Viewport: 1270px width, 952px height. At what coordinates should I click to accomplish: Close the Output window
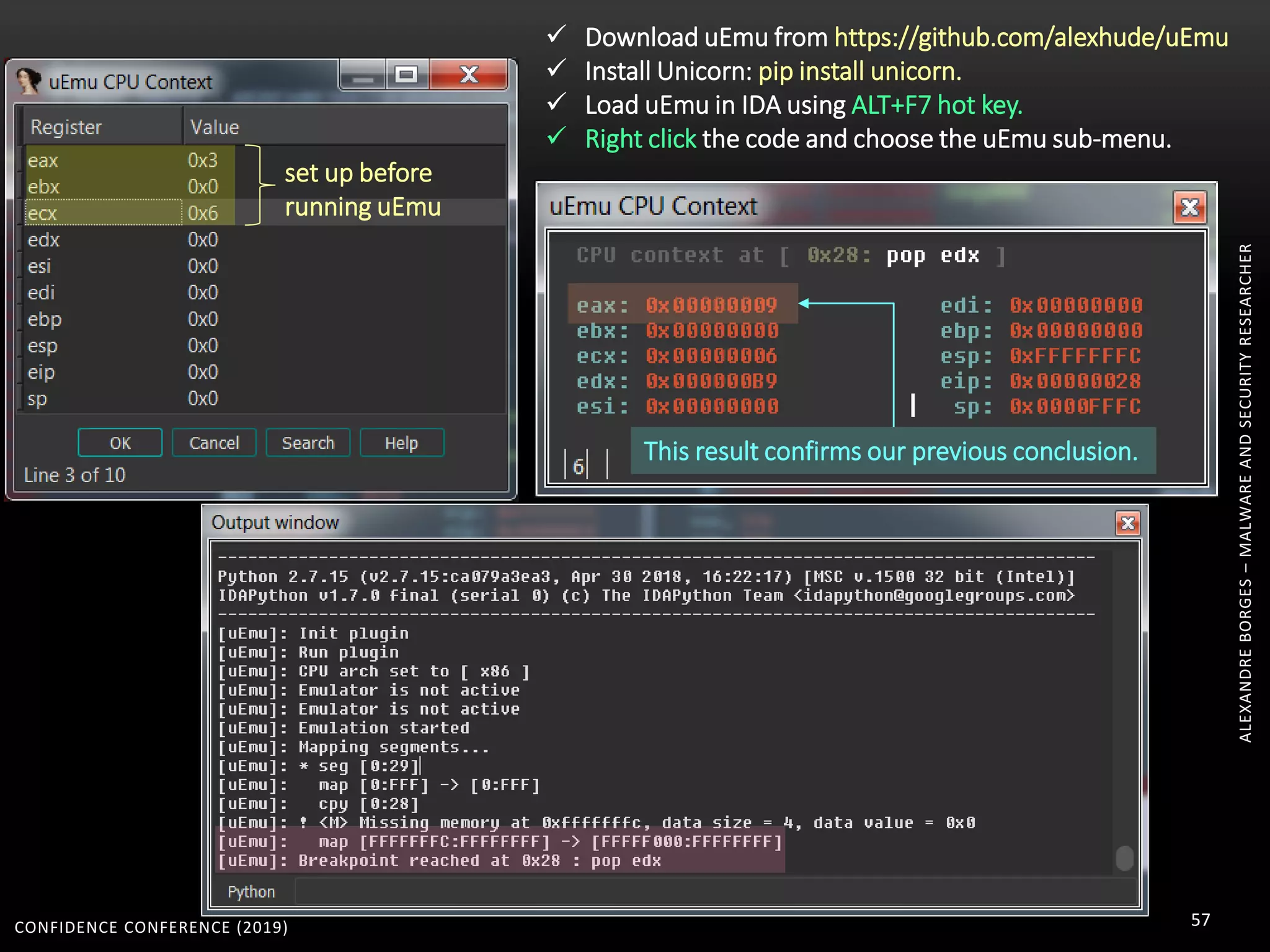click(1128, 523)
